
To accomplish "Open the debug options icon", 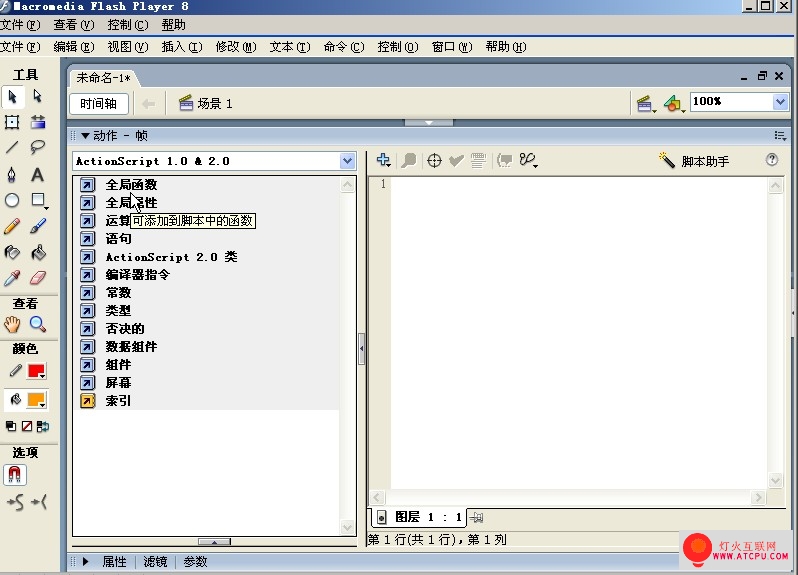I will (x=528, y=161).
